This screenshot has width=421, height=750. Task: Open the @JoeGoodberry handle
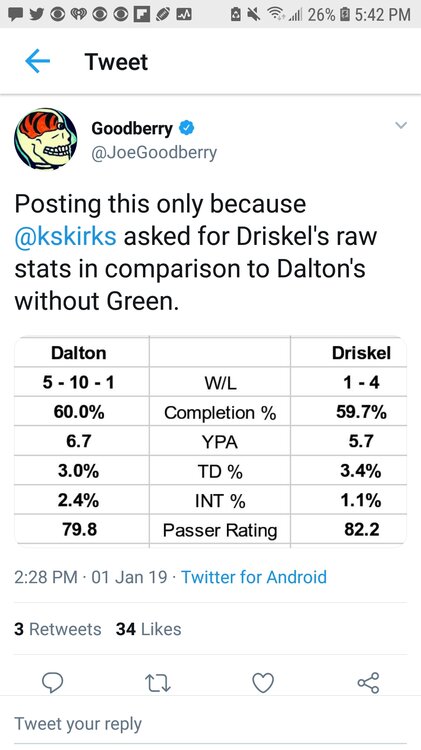(154, 153)
